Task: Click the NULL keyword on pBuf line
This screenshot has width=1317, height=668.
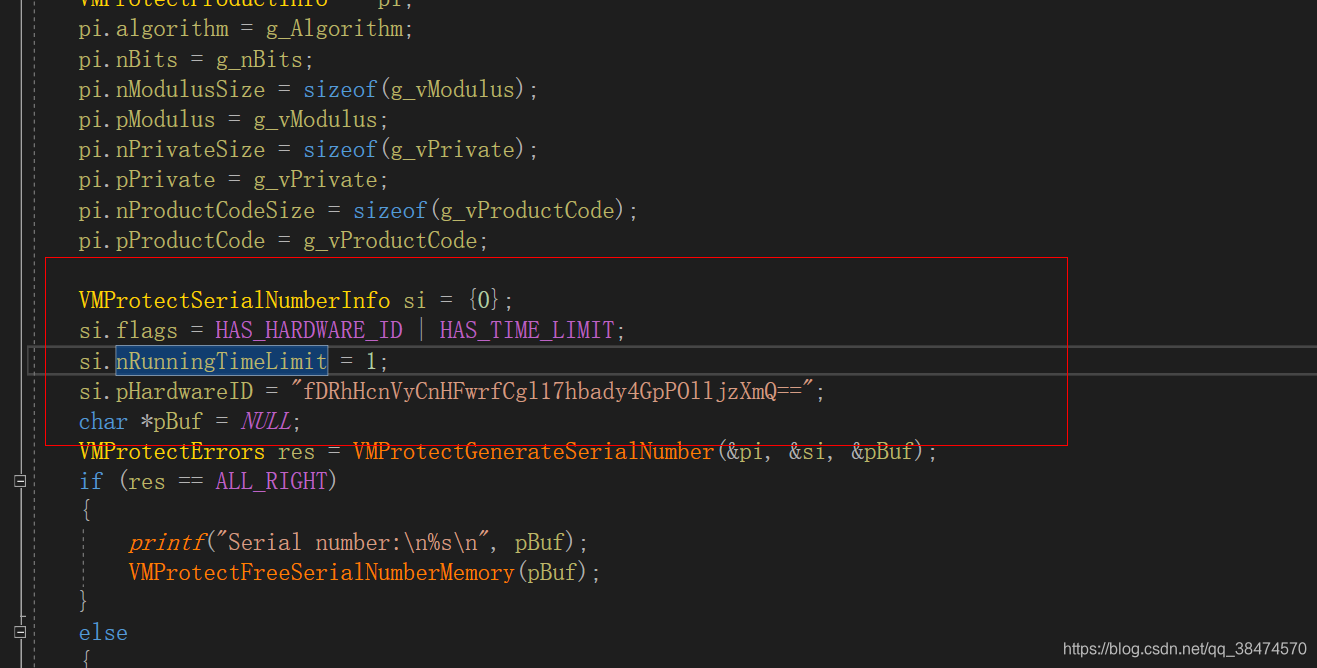Action: [266, 421]
